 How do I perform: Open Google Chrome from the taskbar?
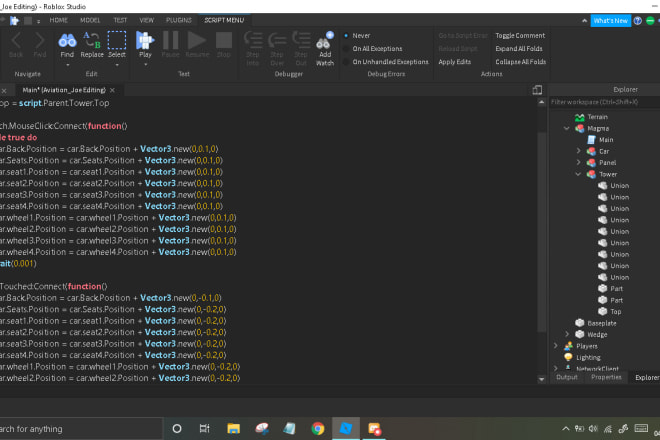point(318,429)
